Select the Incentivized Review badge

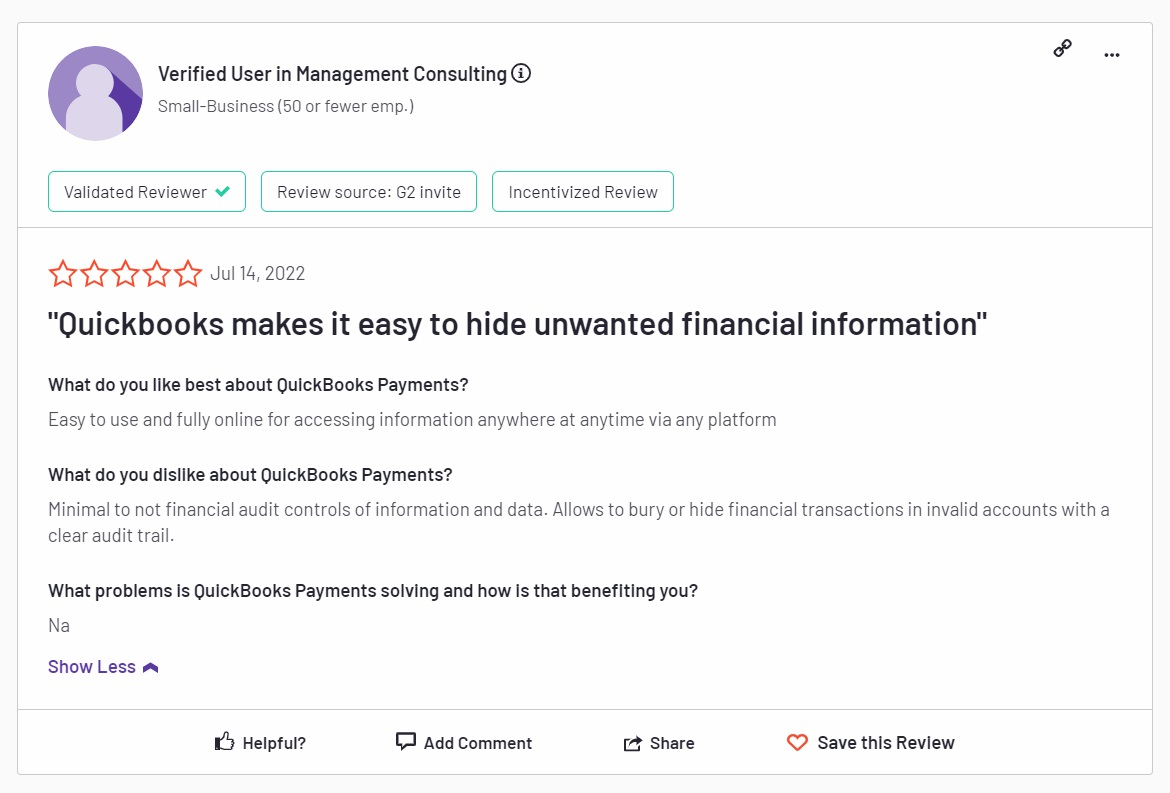pyautogui.click(x=582, y=191)
